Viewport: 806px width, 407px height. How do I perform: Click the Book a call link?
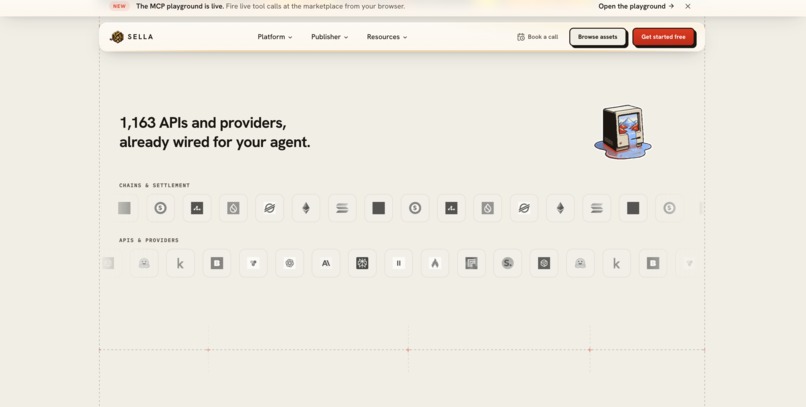point(537,37)
